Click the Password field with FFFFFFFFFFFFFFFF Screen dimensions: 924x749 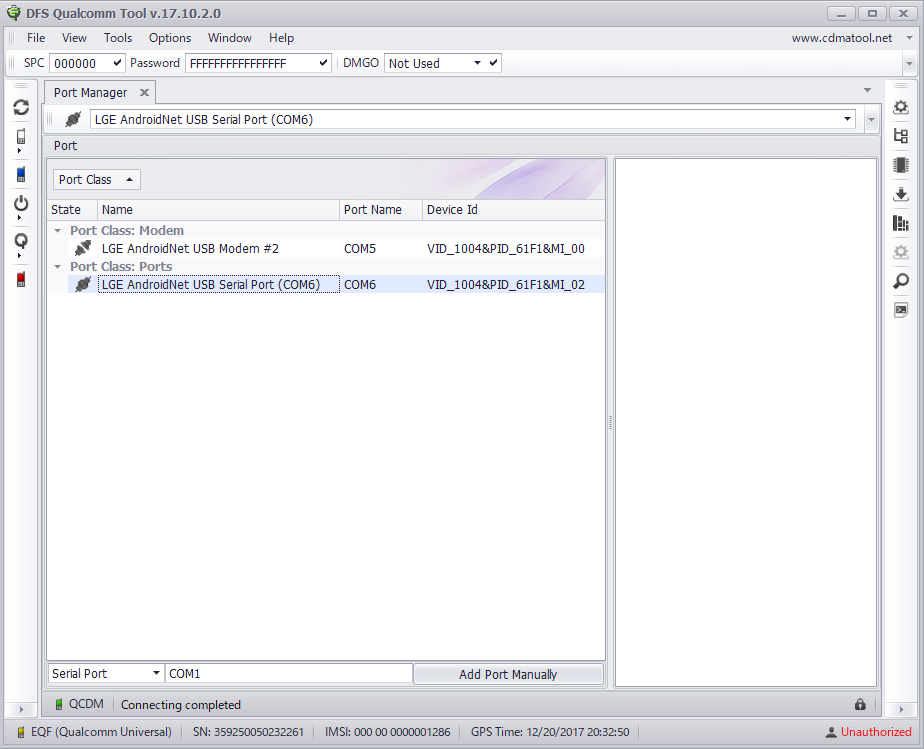coord(251,63)
